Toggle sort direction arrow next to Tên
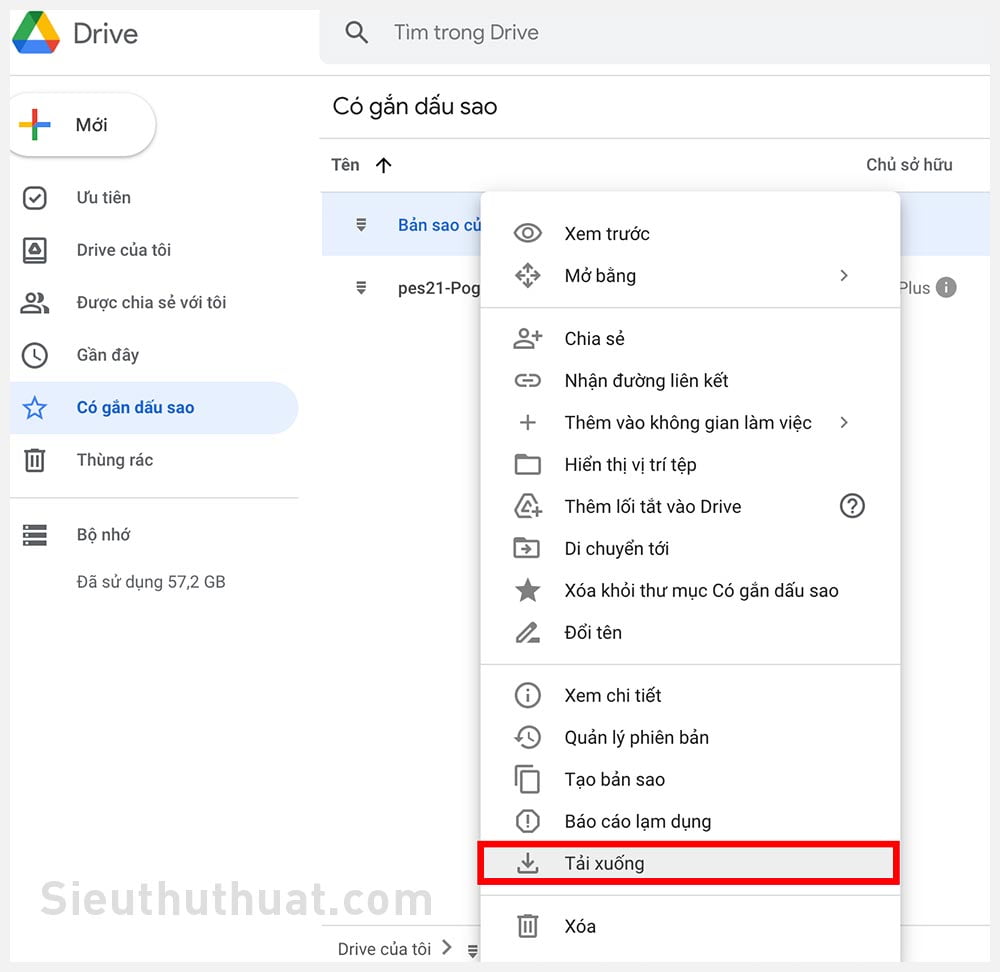Image resolution: width=1000 pixels, height=972 pixels. [x=383, y=165]
